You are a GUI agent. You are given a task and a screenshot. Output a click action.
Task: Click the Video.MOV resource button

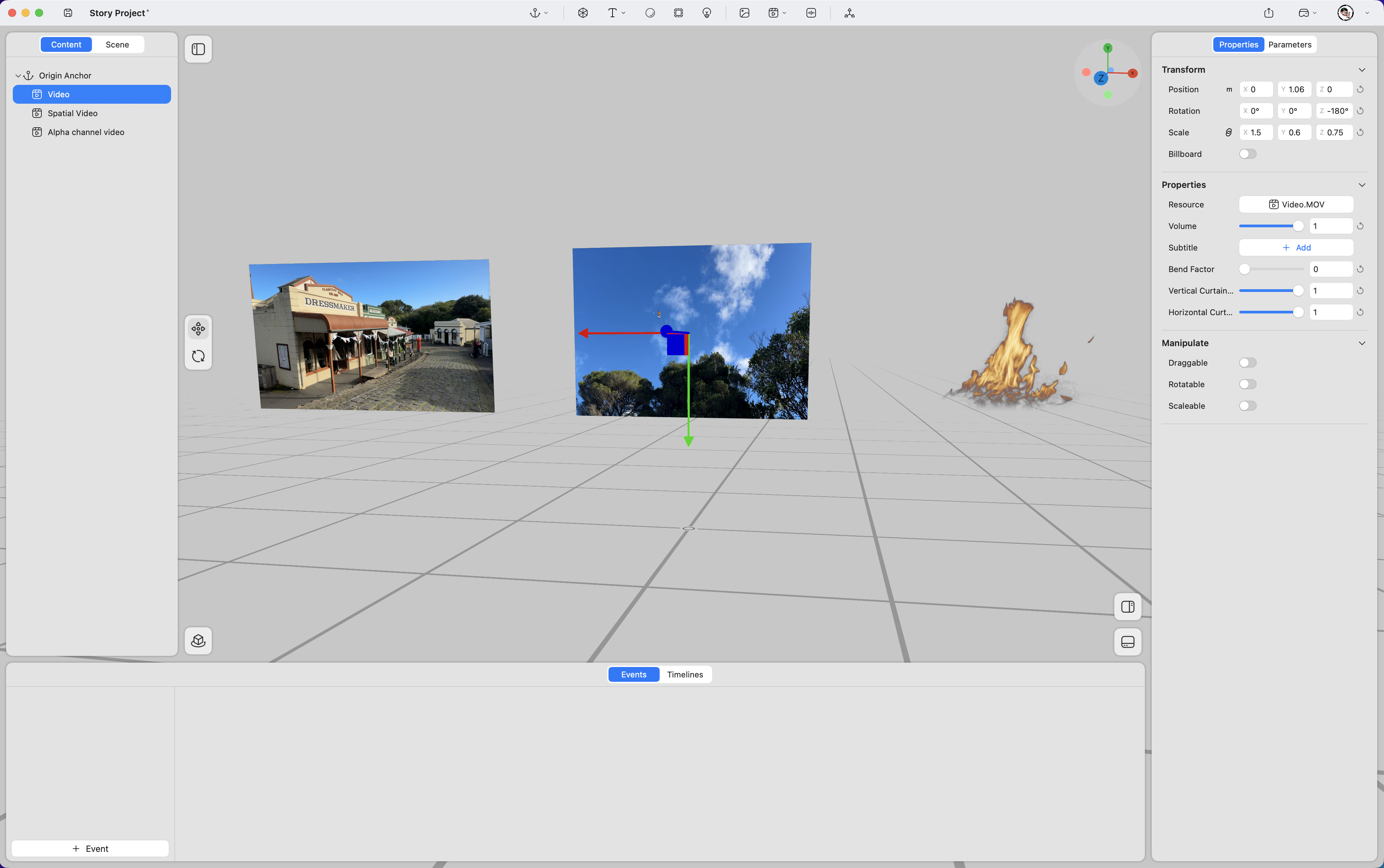click(x=1296, y=205)
